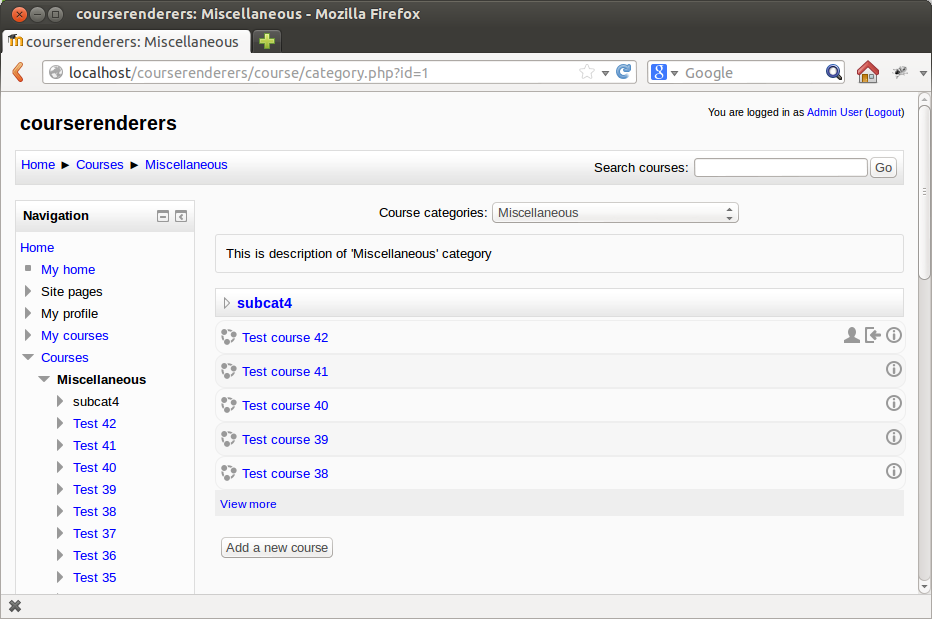Open the Firefox home page icon
This screenshot has width=932, height=619.
click(867, 72)
